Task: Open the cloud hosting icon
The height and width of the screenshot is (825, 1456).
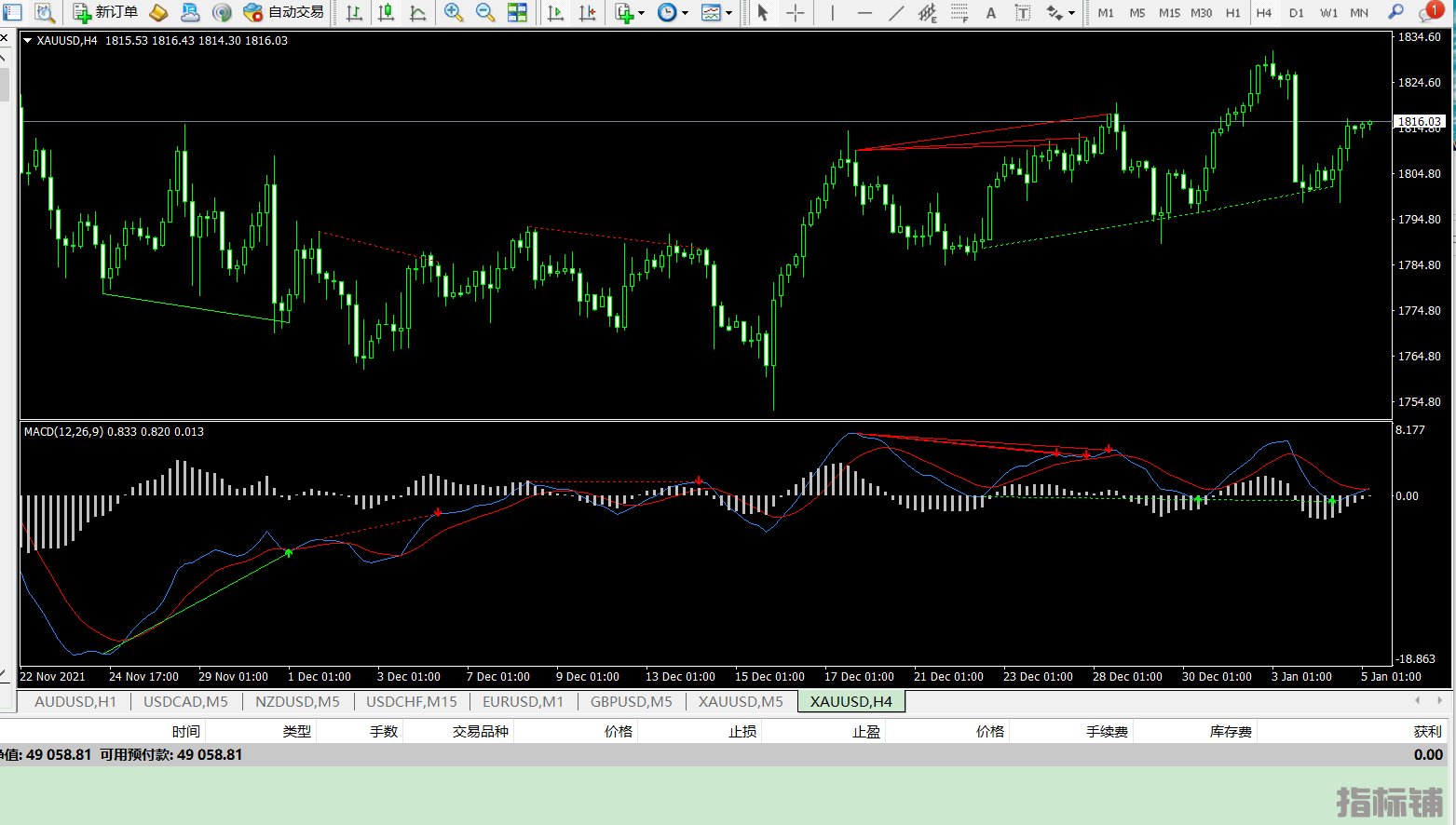Action: click(x=190, y=12)
